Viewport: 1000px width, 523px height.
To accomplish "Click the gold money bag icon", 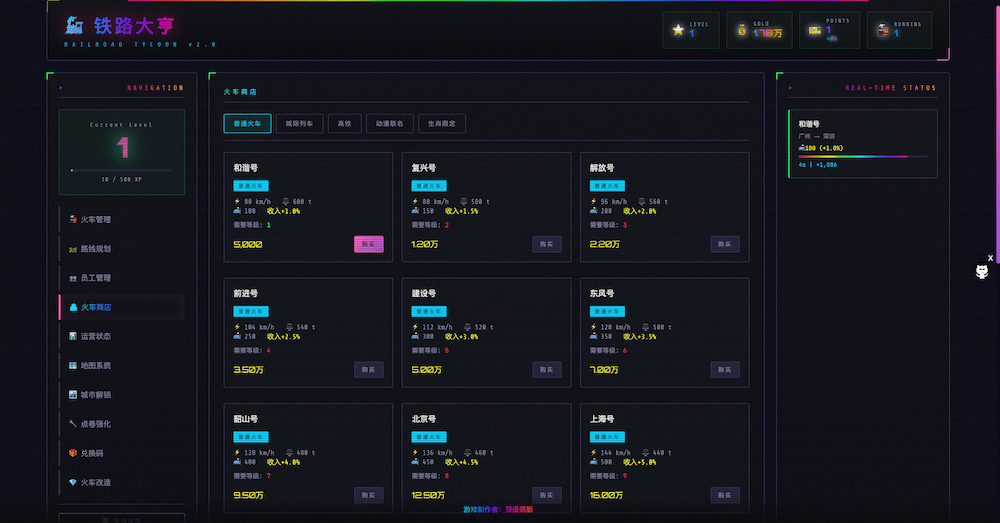I will point(742,31).
